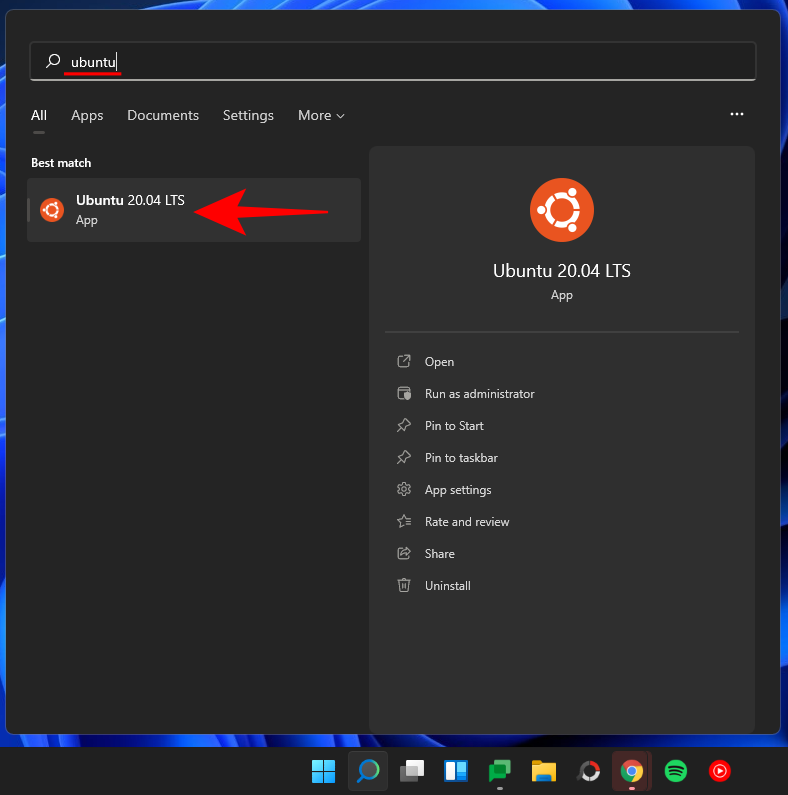Open Spotify from the taskbar

[x=675, y=771]
